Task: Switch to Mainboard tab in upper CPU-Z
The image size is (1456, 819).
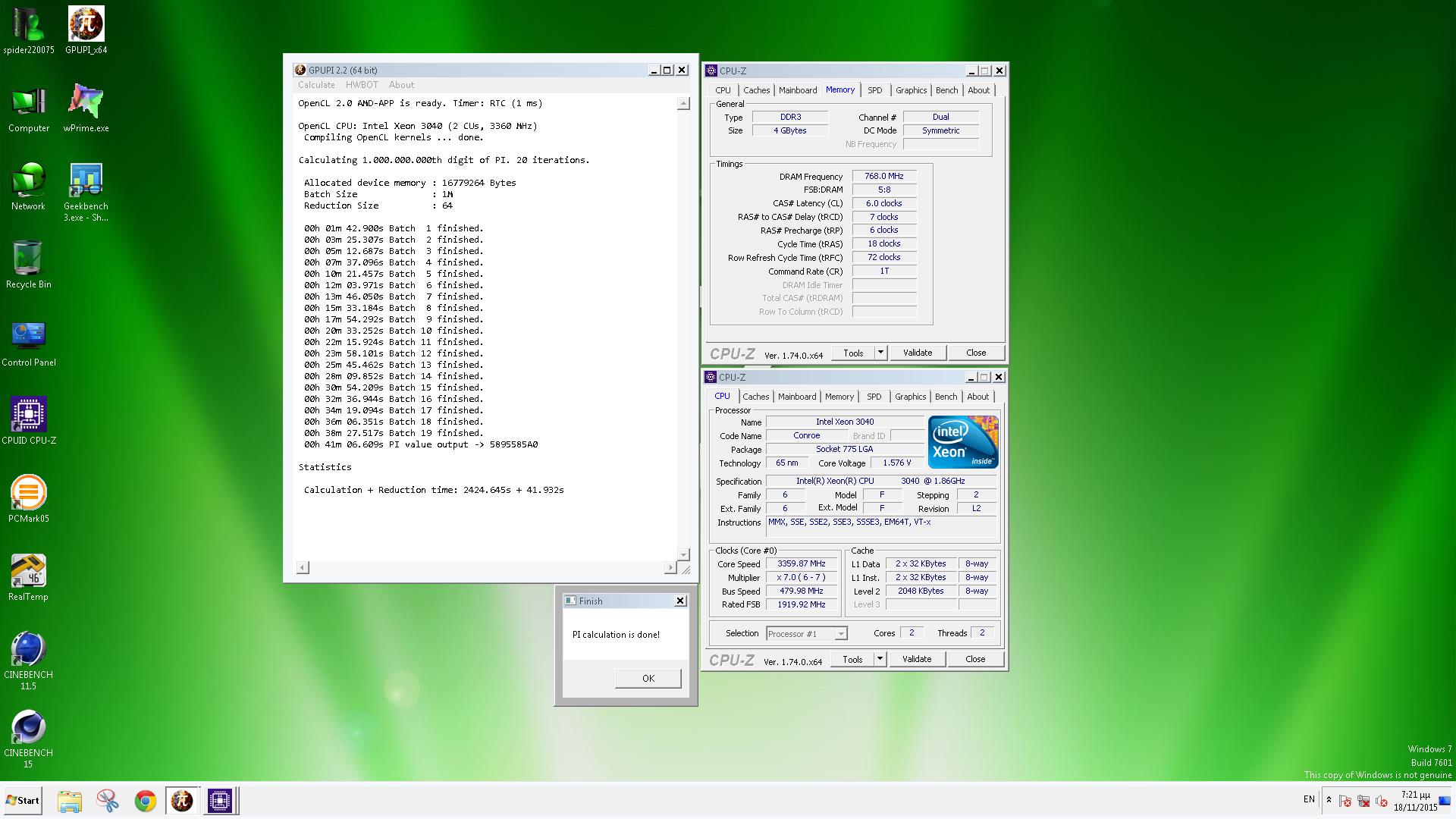Action: click(x=798, y=90)
